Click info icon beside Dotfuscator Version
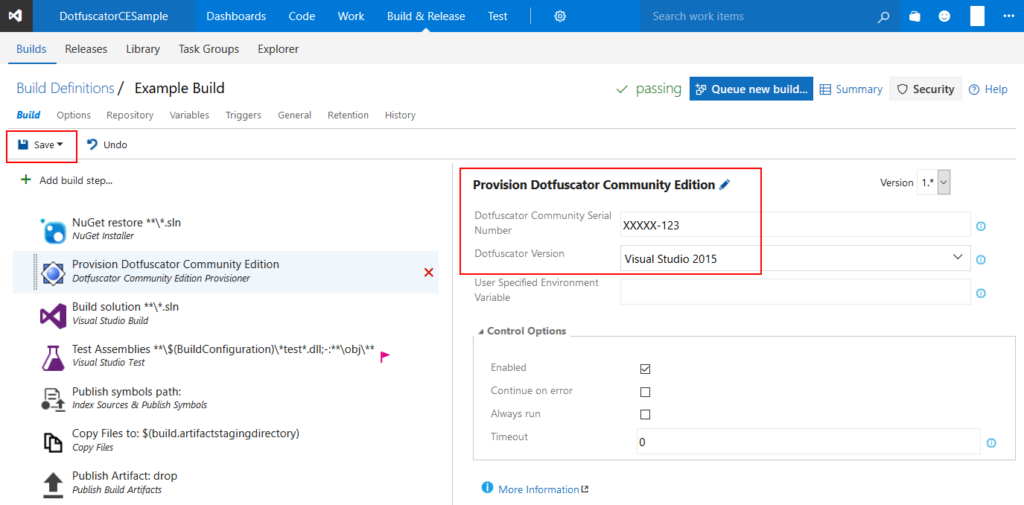 [x=980, y=259]
